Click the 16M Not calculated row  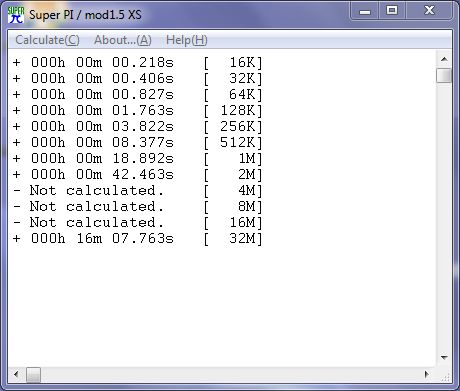138,222
